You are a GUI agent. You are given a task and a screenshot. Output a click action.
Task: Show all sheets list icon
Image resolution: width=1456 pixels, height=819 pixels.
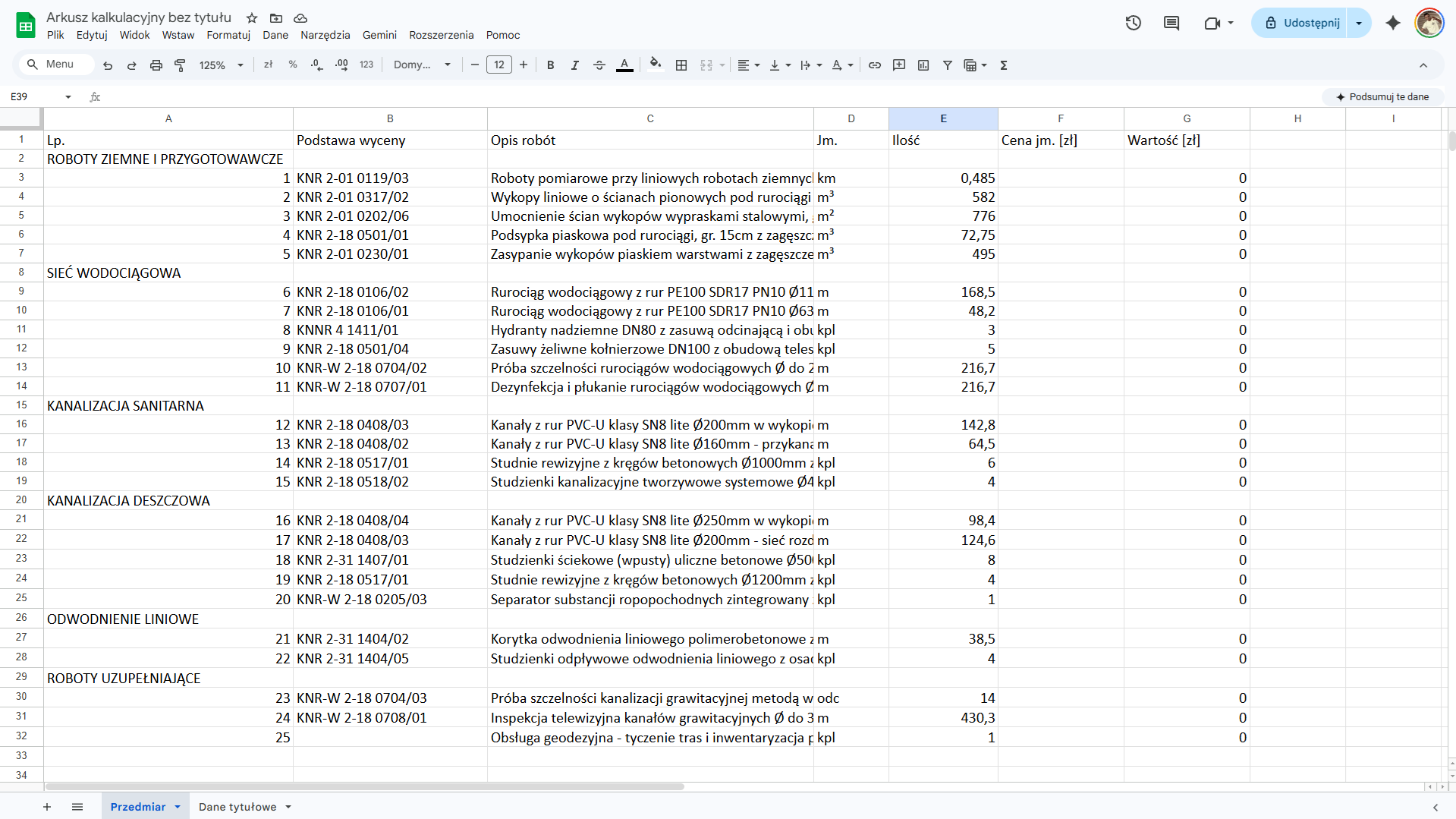(x=77, y=807)
